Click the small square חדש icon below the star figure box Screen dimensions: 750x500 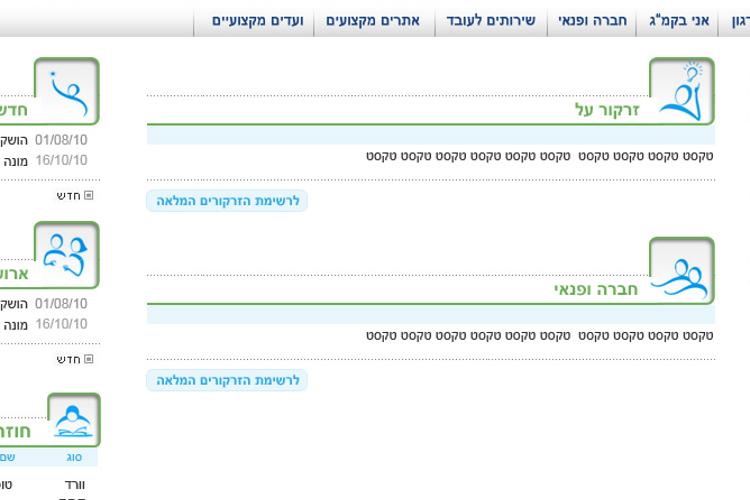(x=88, y=195)
